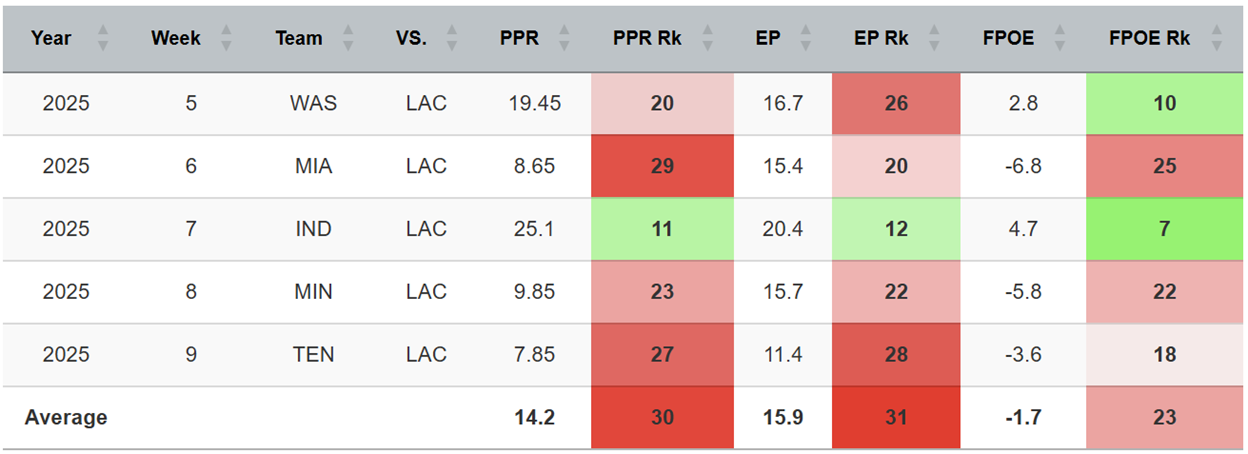Click the TEN team cell in week 9
Image resolution: width=1248 pixels, height=454 pixels.
(x=313, y=354)
